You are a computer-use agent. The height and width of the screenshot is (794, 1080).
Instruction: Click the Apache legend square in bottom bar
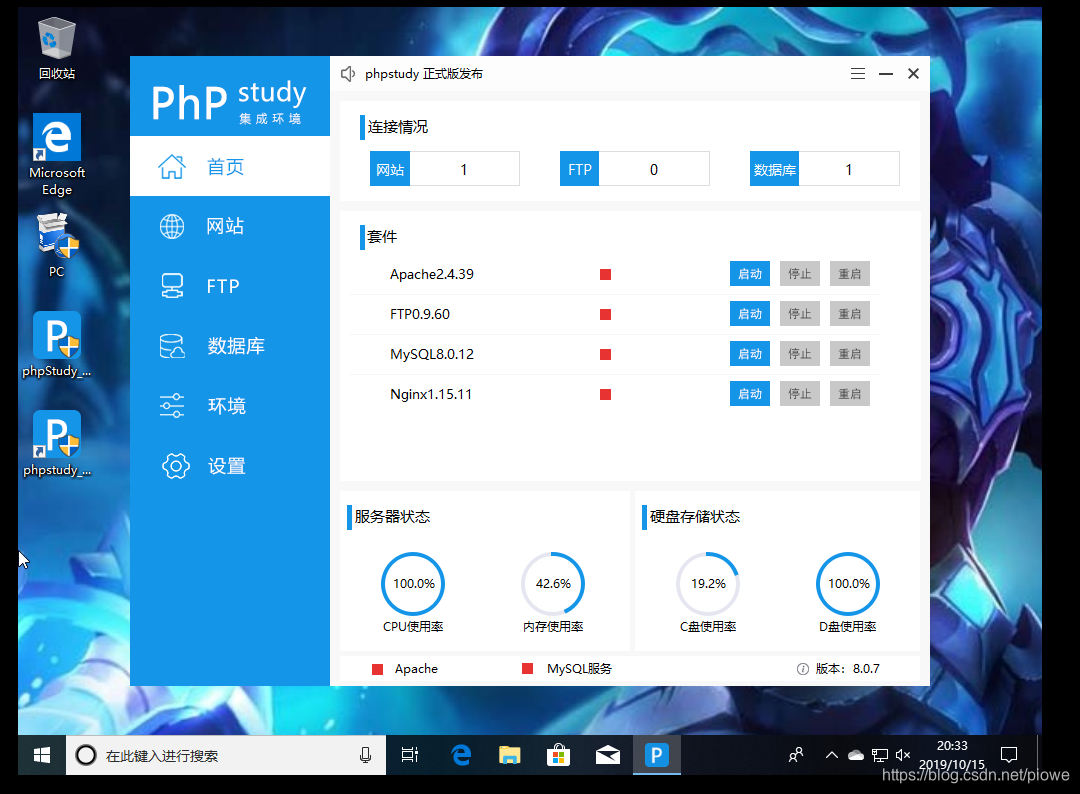click(x=378, y=668)
